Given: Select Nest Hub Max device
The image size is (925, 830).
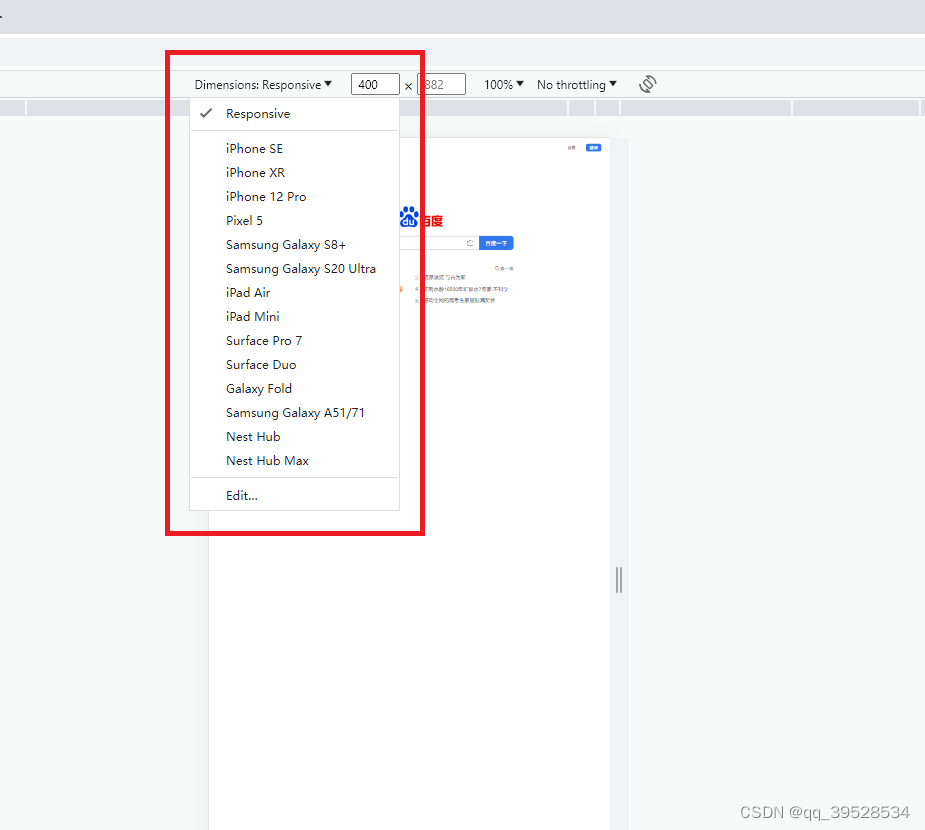Looking at the screenshot, I should [x=294, y=461].
